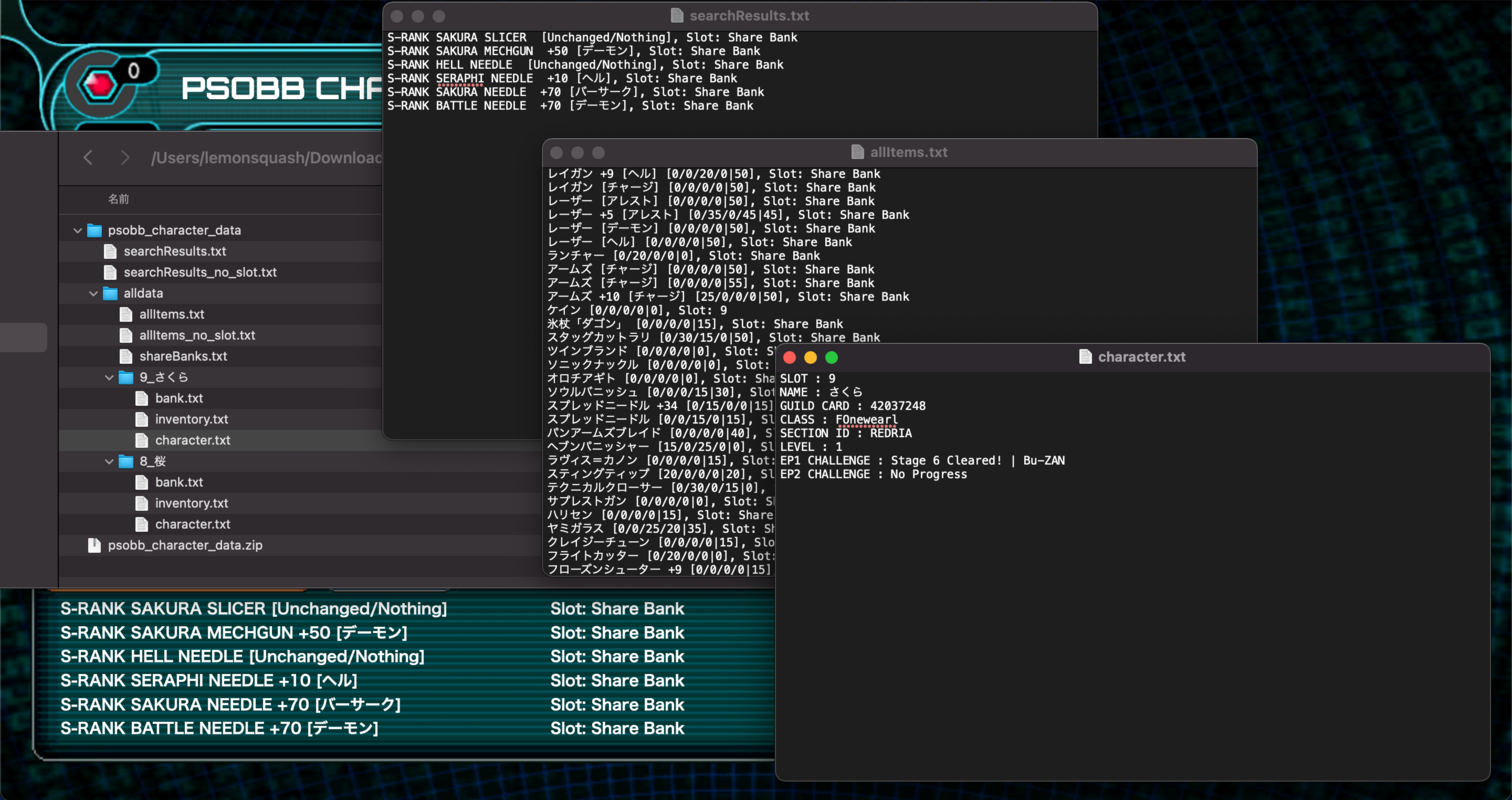Select searchResults.txt in the Finder list
The image size is (1512, 800).
pyautogui.click(x=174, y=251)
